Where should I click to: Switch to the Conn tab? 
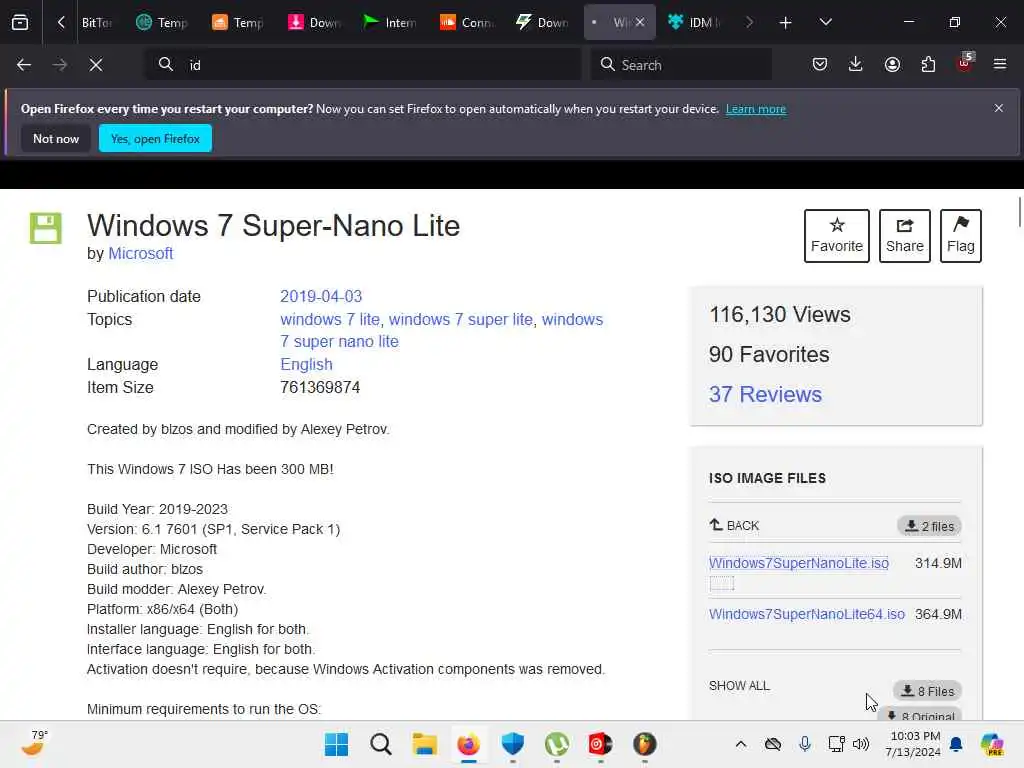click(x=466, y=22)
